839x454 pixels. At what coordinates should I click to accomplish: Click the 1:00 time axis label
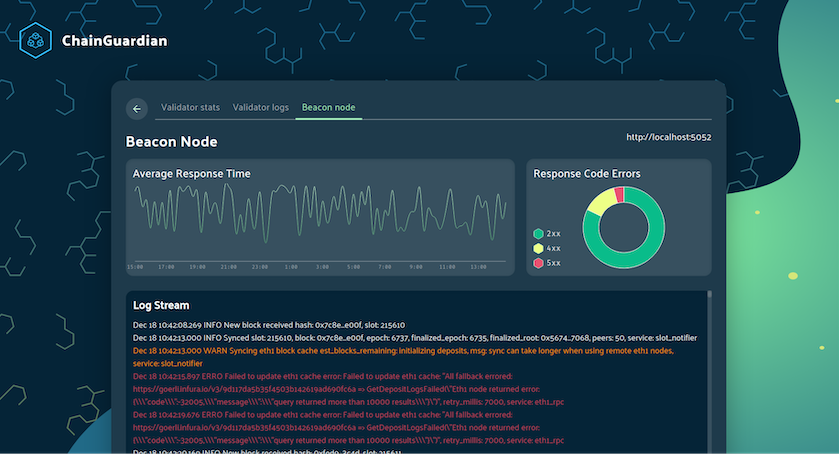coord(291,267)
